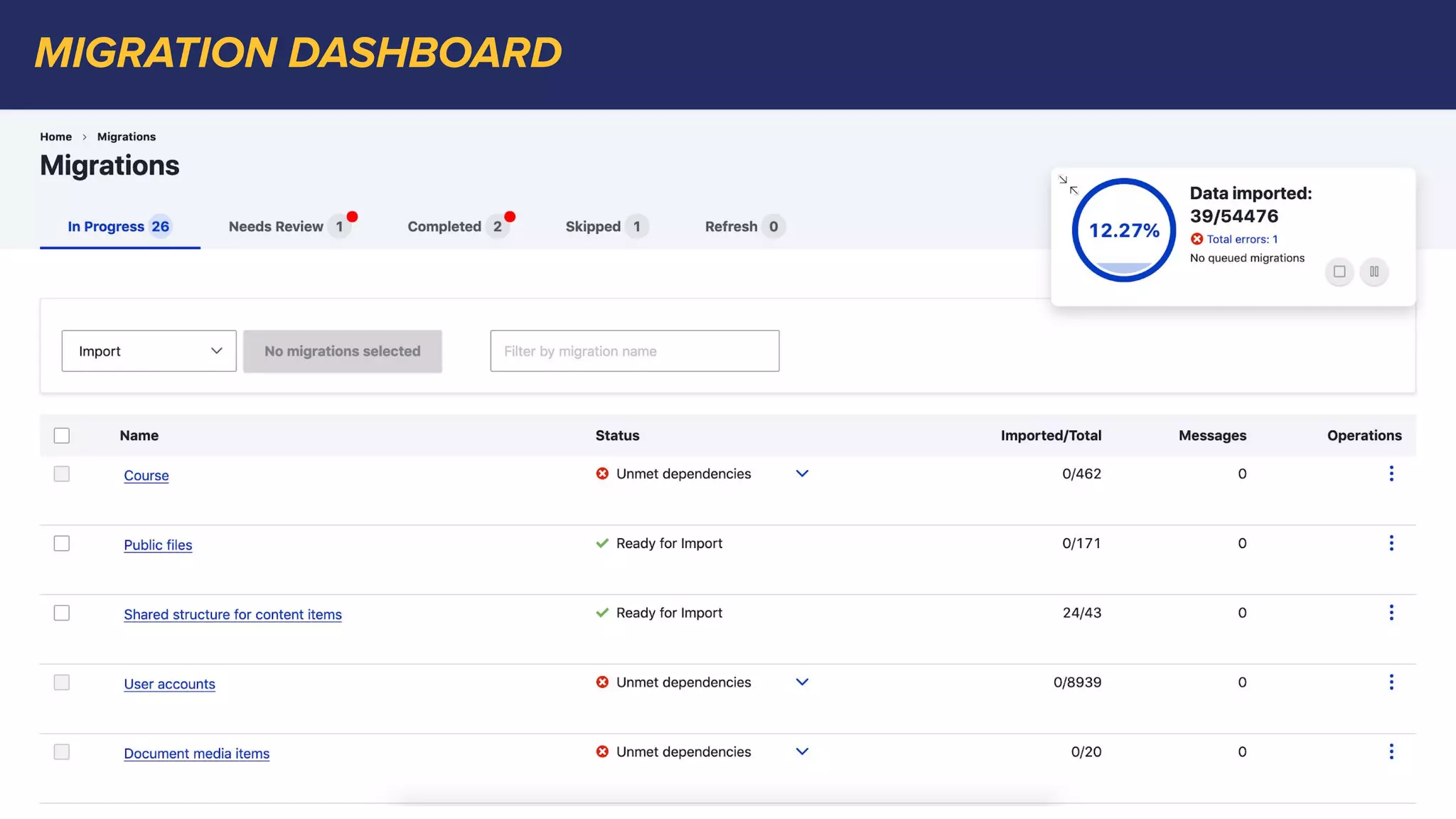Image resolution: width=1456 pixels, height=819 pixels.
Task: Select the User accounts checkbox
Action: point(62,682)
